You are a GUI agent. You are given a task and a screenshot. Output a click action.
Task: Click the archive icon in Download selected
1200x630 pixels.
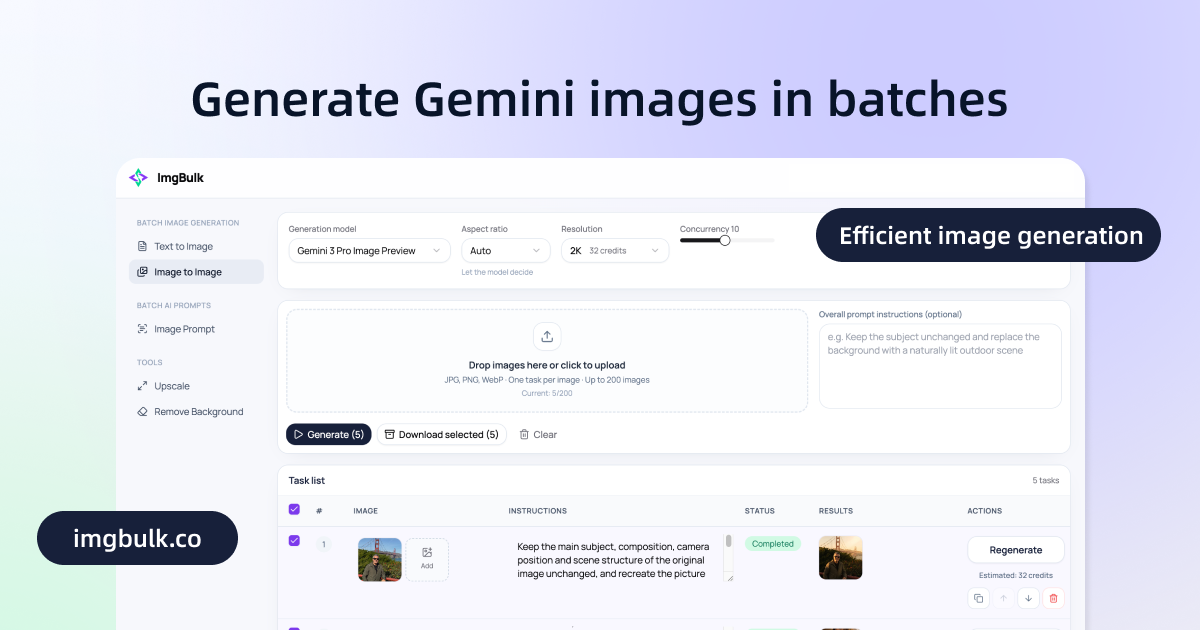tap(389, 435)
